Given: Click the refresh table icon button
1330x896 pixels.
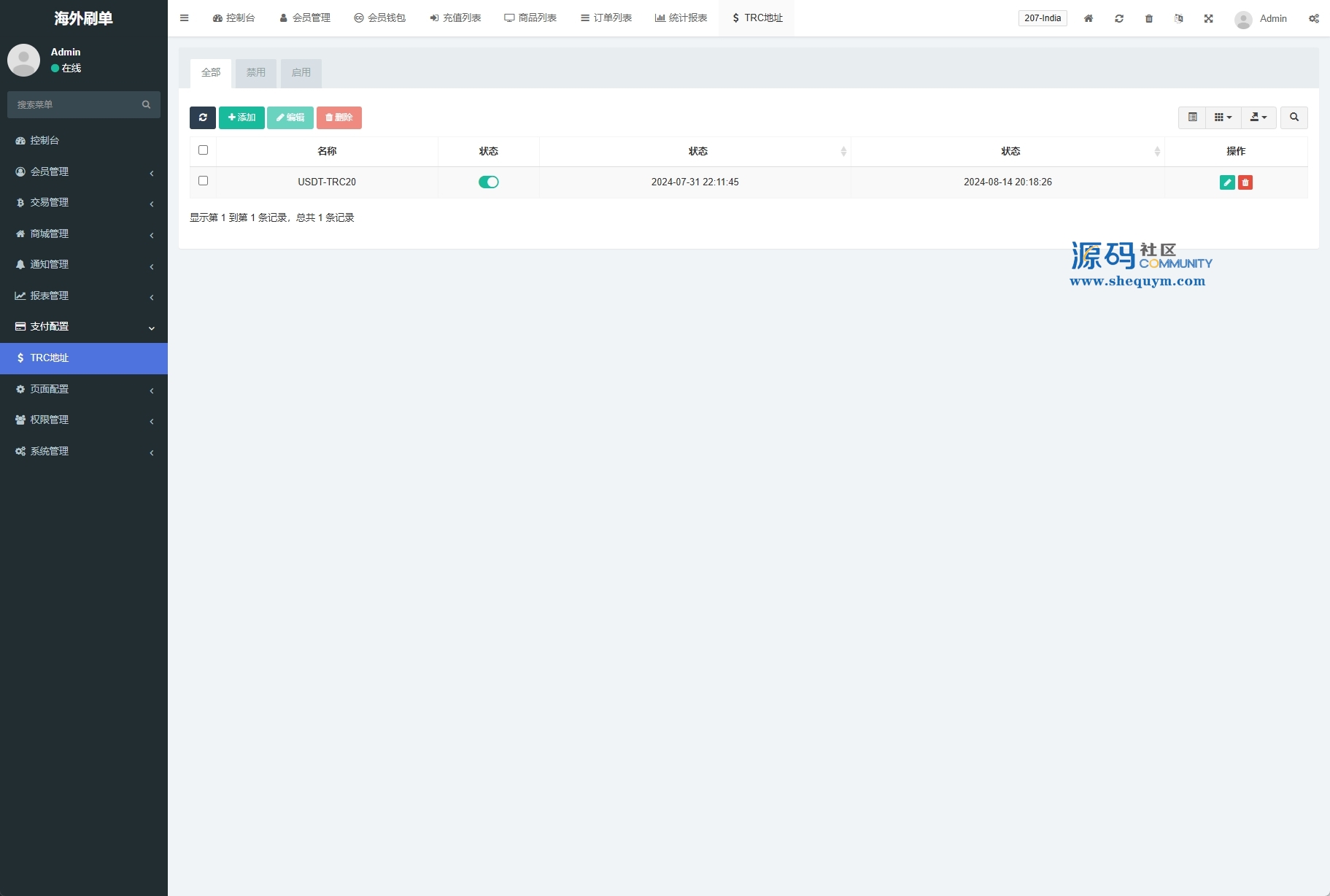Looking at the screenshot, I should click(x=202, y=117).
